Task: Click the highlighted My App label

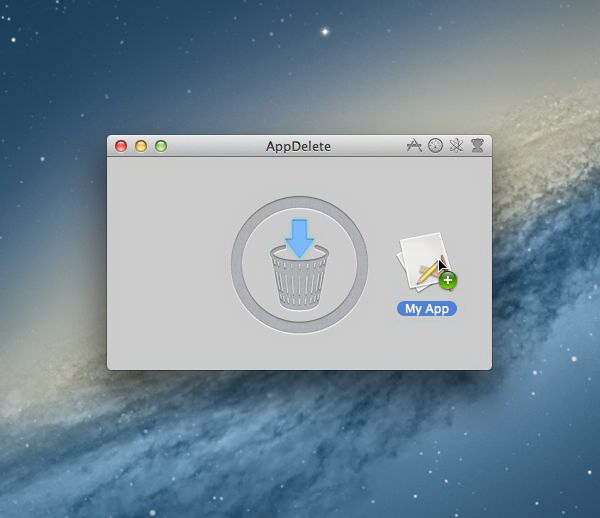Action: pyautogui.click(x=427, y=309)
